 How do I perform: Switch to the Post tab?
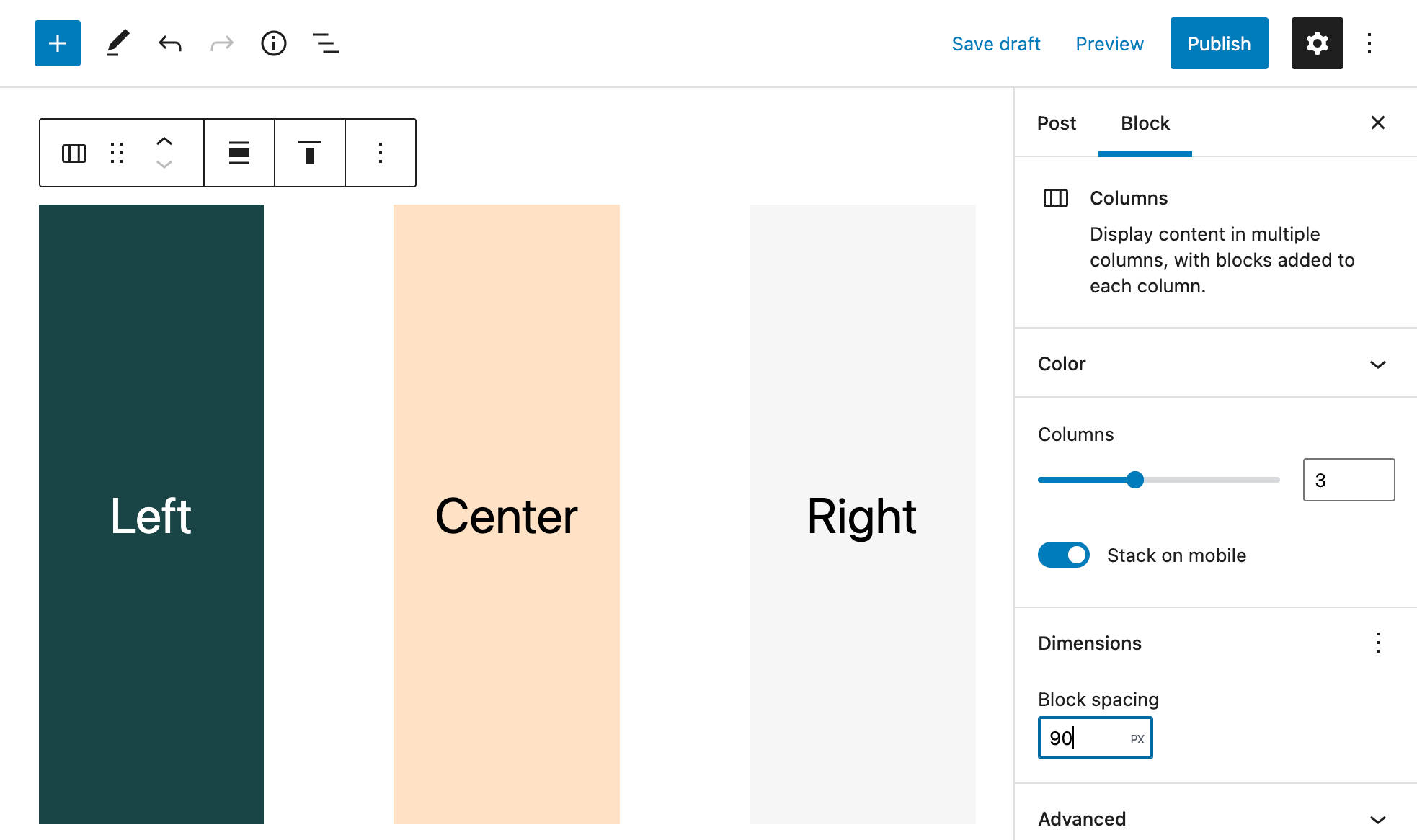pyautogui.click(x=1056, y=123)
